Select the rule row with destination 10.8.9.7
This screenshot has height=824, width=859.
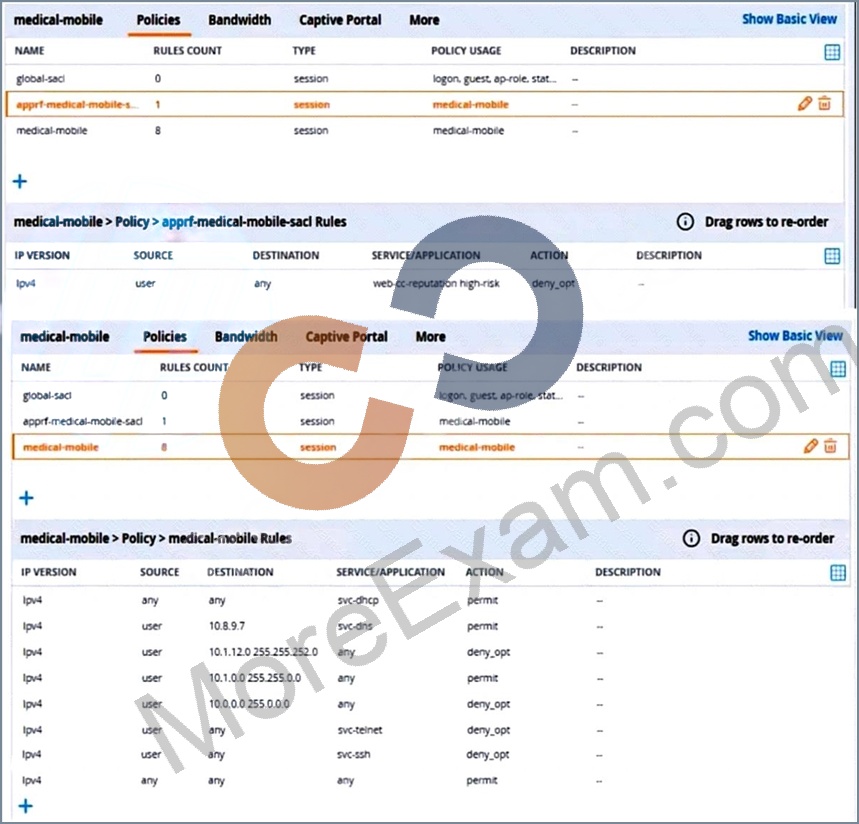[430, 626]
